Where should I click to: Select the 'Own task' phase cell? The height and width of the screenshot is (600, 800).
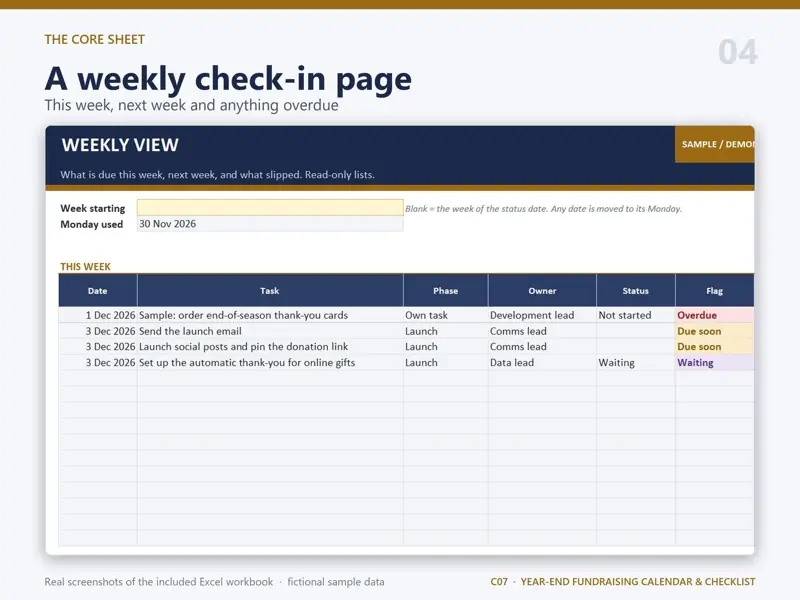click(x=445, y=315)
